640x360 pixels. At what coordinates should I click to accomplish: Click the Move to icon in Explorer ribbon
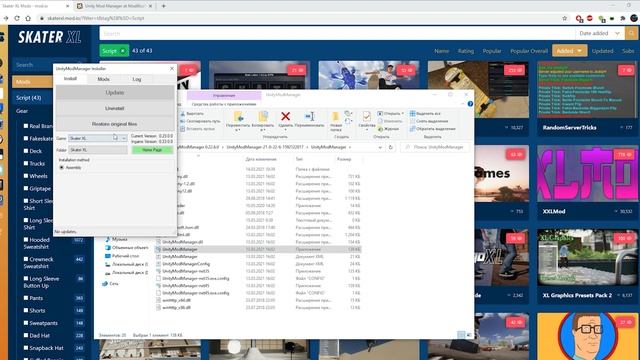(x=238, y=117)
